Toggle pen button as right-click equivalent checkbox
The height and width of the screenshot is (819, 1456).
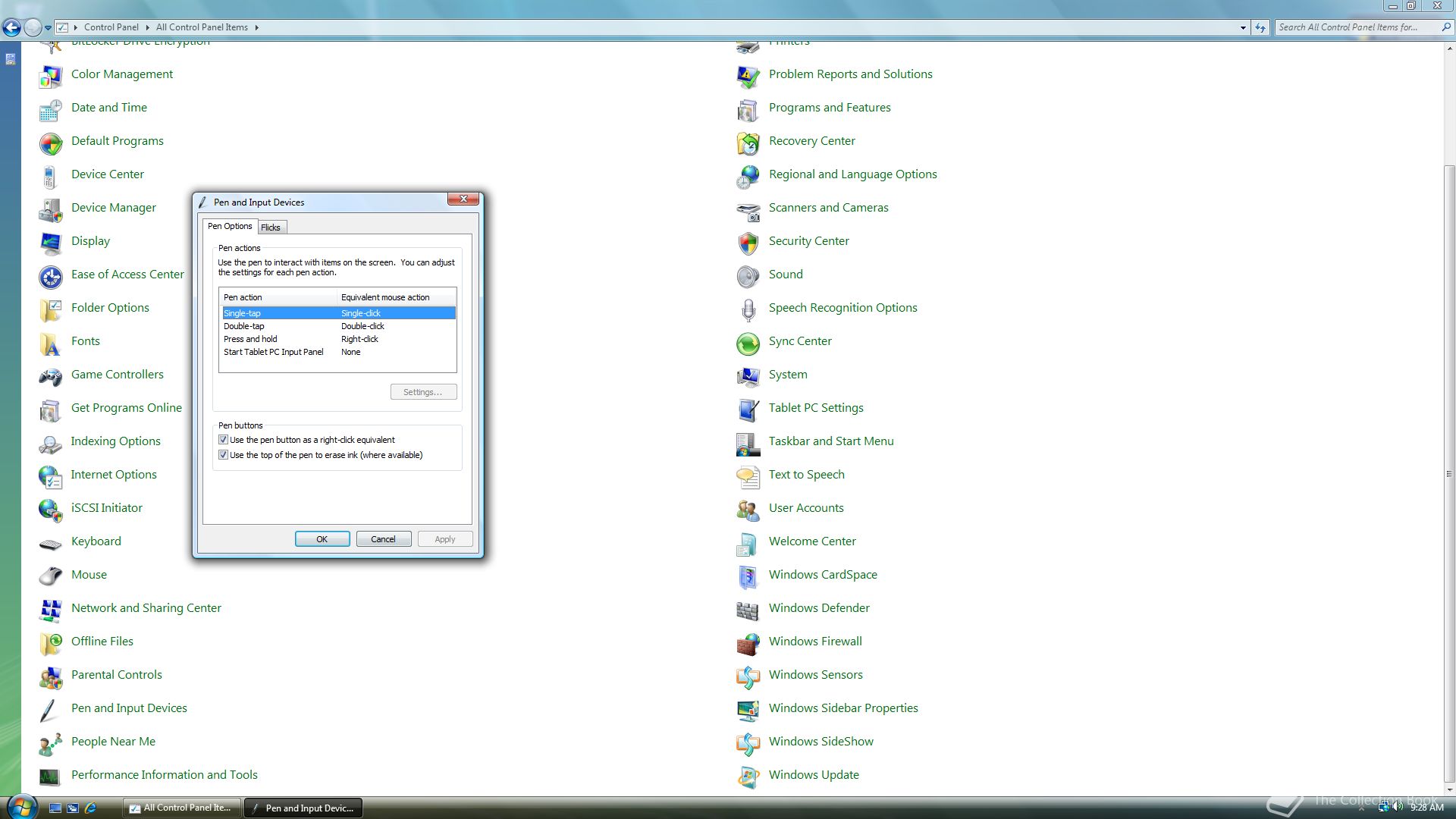click(x=223, y=440)
